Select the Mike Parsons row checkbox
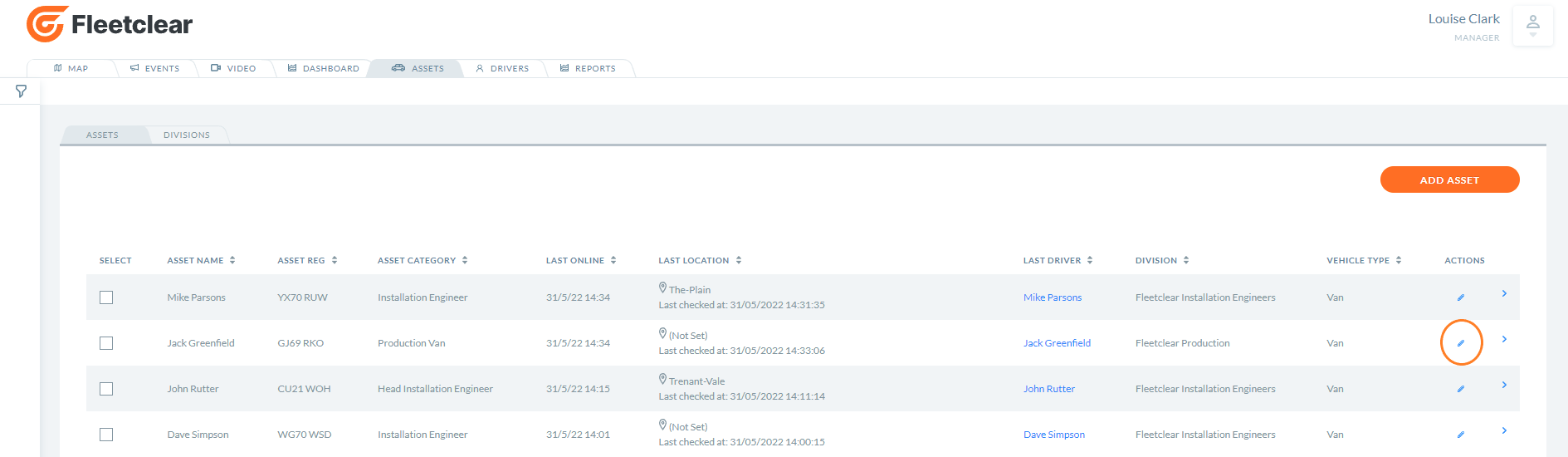 (106, 297)
